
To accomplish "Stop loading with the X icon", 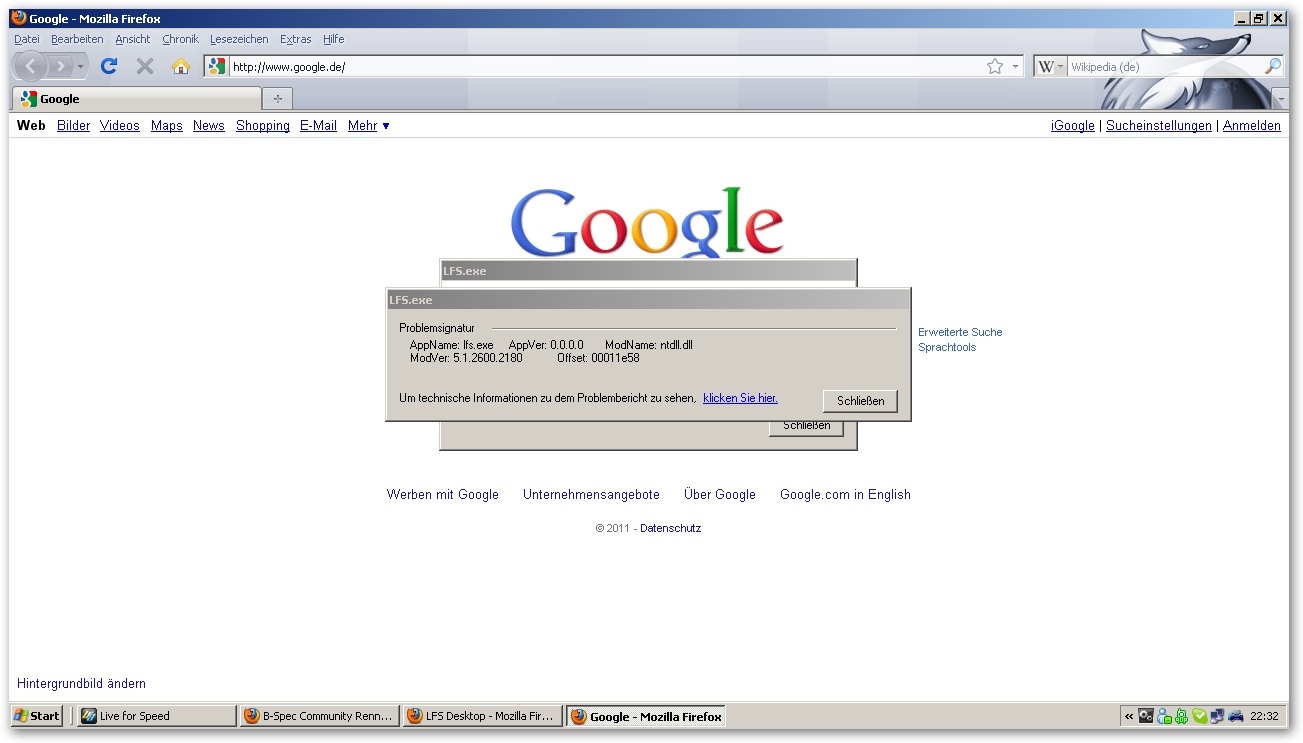I will click(x=145, y=66).
